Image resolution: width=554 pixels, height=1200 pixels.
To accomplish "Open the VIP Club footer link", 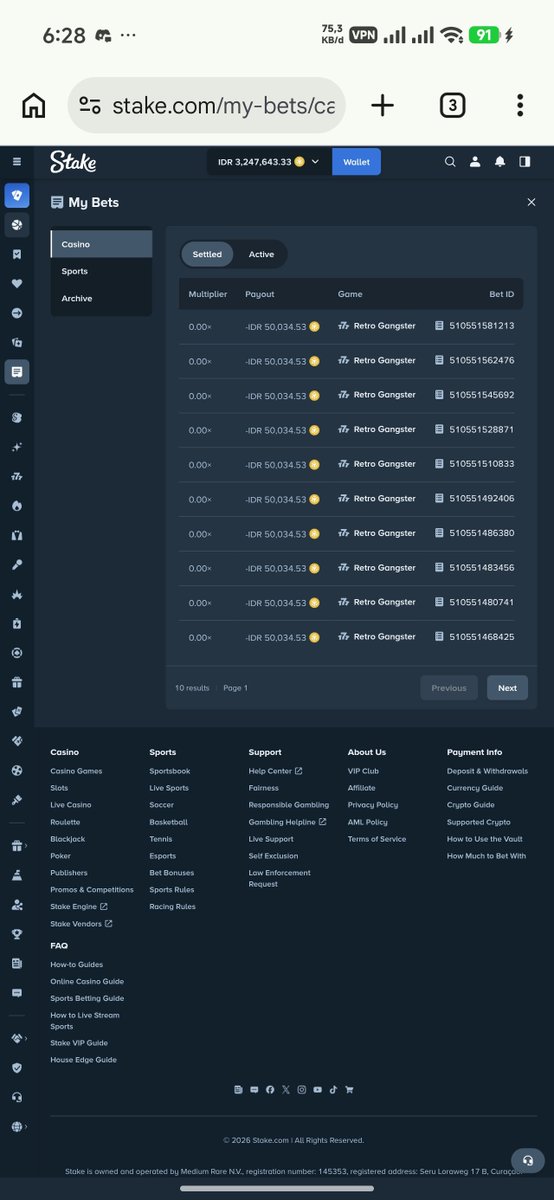I will 363,771.
